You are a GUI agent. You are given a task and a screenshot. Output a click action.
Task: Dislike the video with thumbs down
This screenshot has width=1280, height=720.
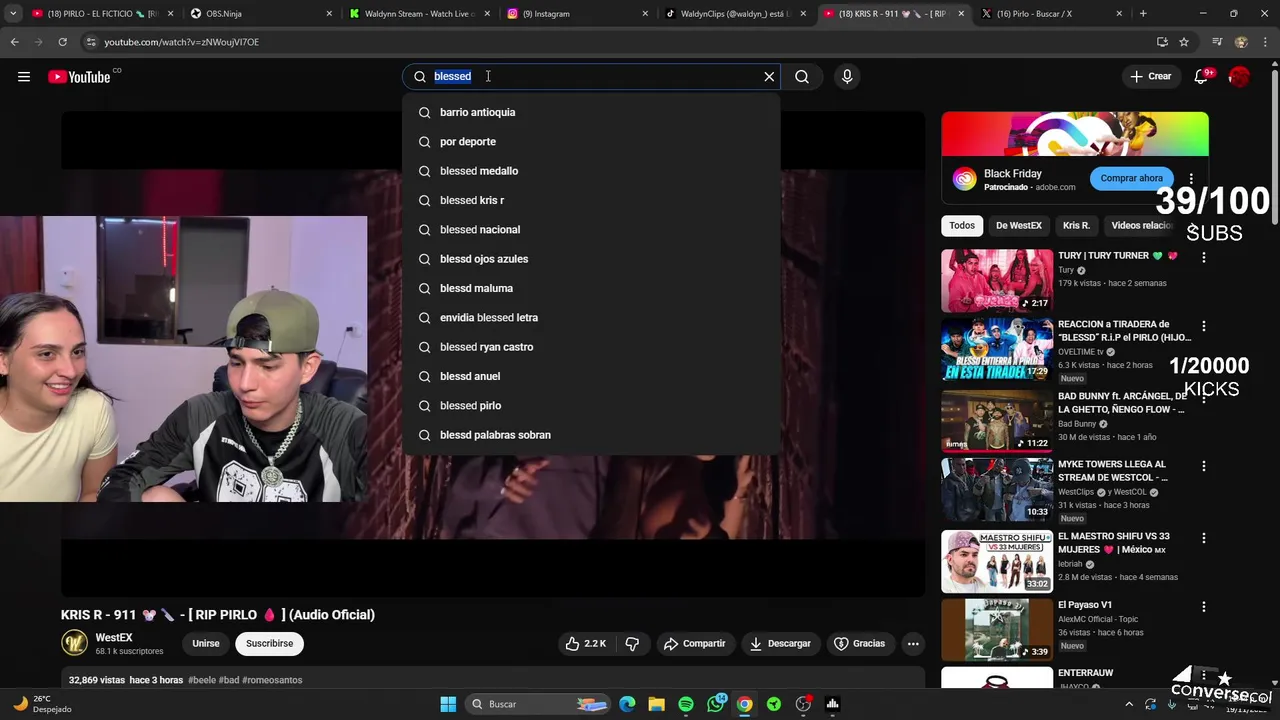coord(632,644)
